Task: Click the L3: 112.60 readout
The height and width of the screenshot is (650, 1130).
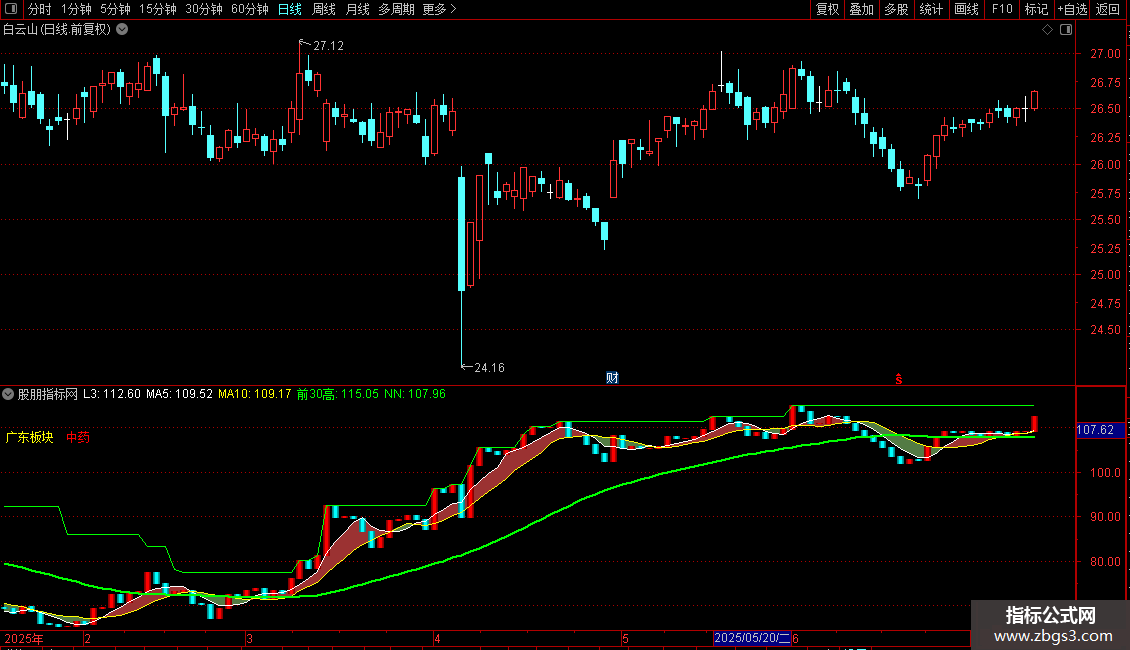Action: click(x=112, y=394)
